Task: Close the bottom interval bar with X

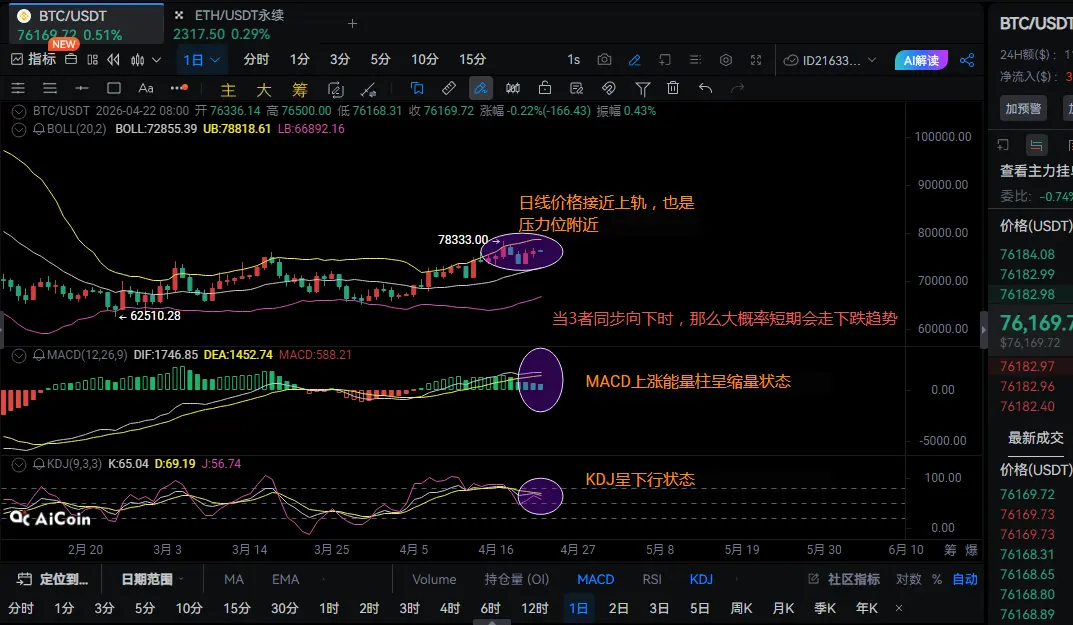Action: (899, 608)
